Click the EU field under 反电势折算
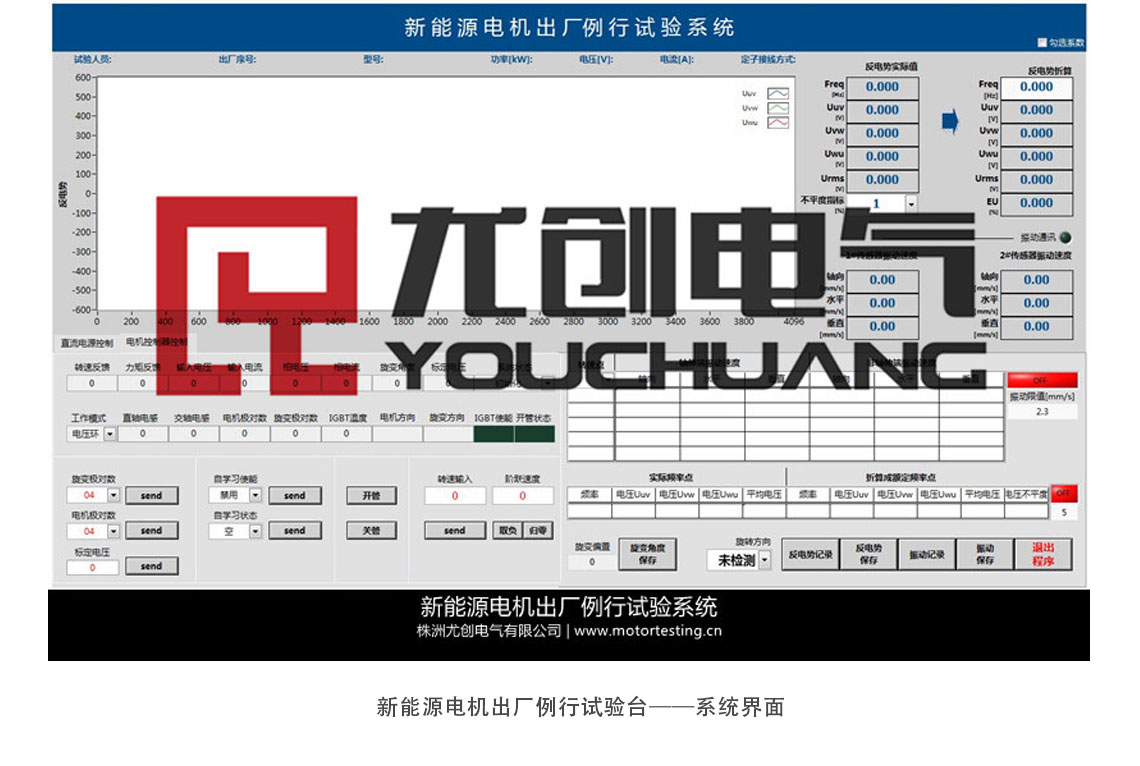The height and width of the screenshot is (766, 1140). click(1036, 203)
